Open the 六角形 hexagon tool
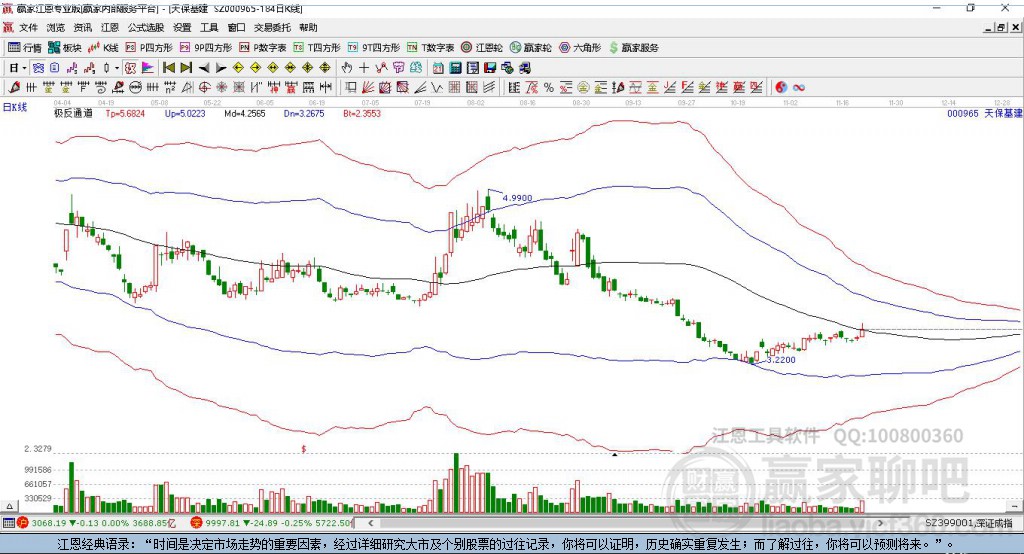The width and height of the screenshot is (1024, 554). (580, 48)
